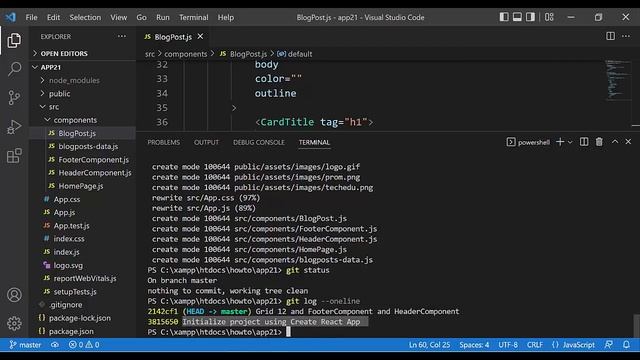This screenshot has height=360, width=640.
Task: Toggle panel layout icon in title bar
Action: click(x=517, y=17)
